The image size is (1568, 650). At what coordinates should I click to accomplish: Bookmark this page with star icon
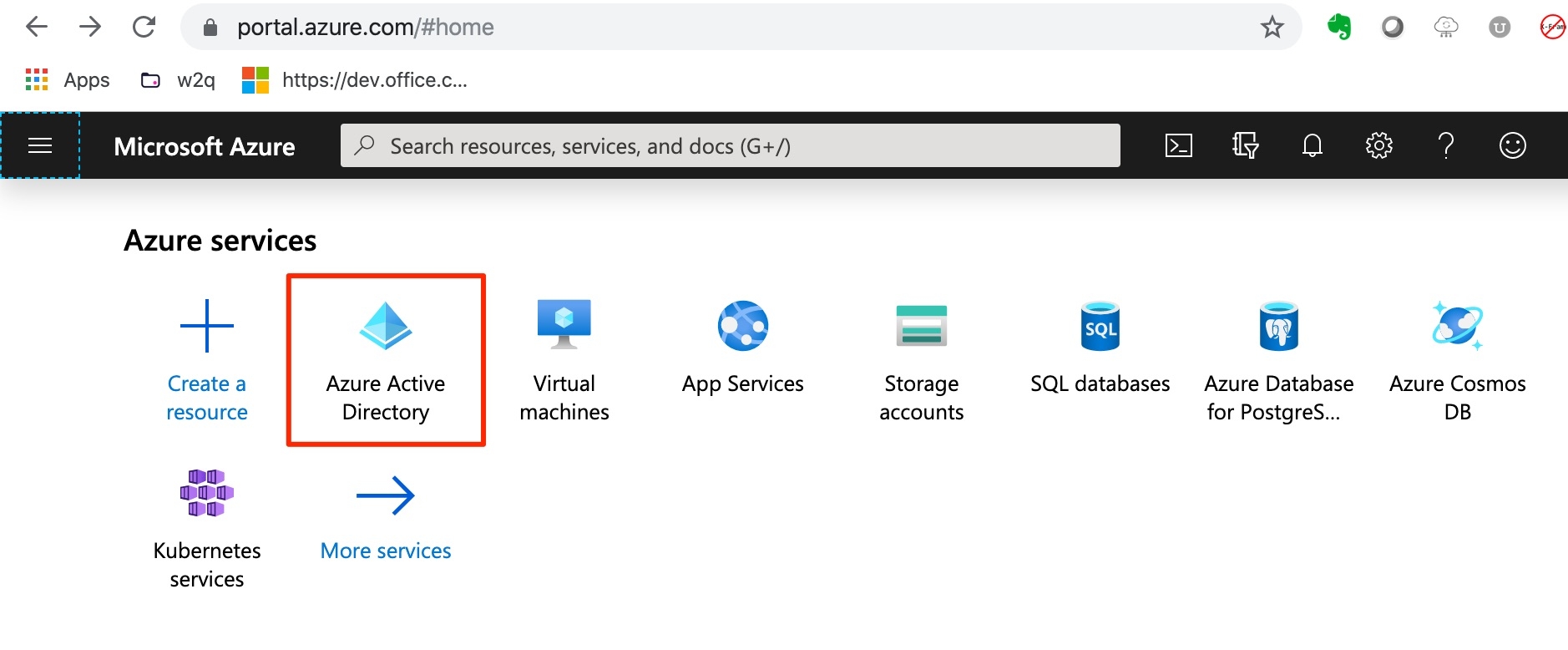(x=1272, y=28)
